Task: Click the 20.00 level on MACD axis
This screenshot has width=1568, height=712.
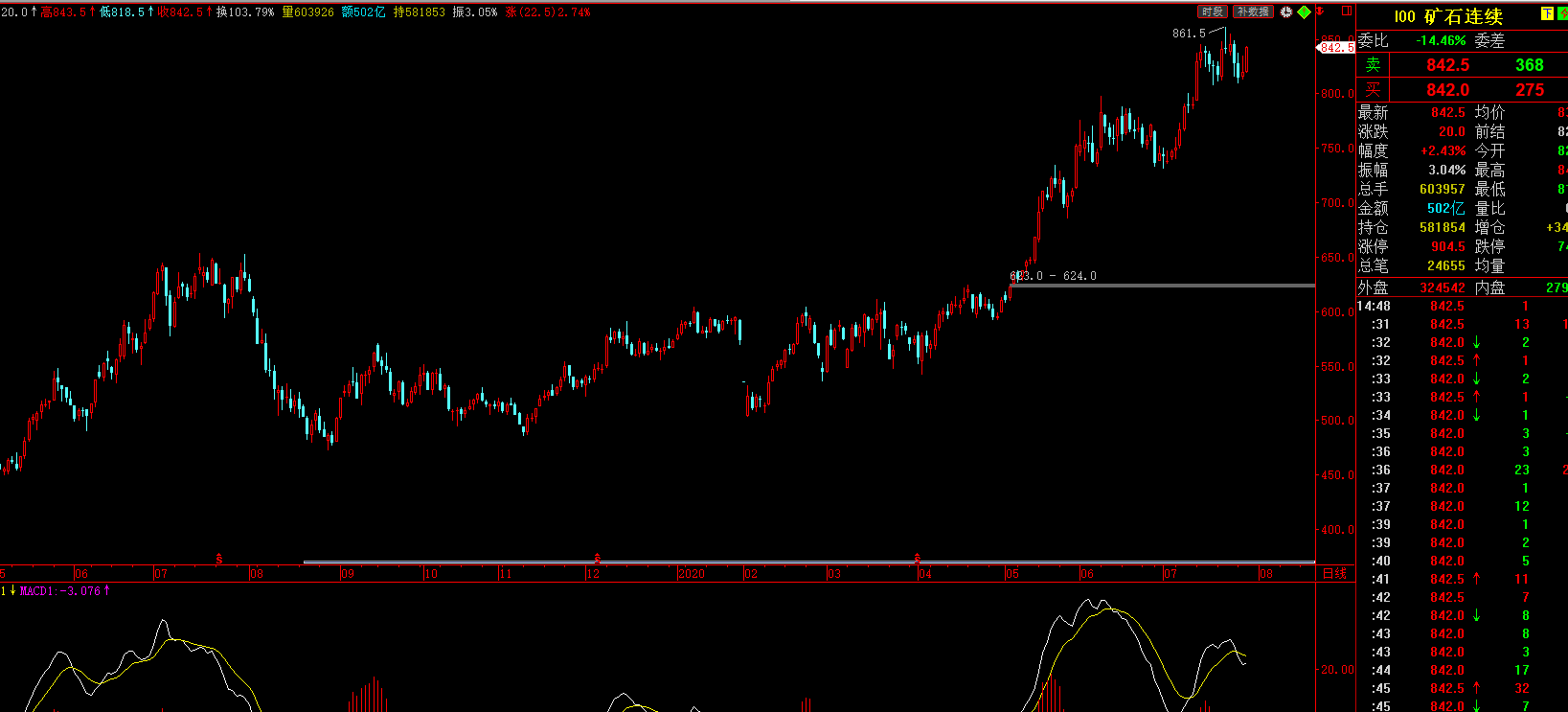Action: pyautogui.click(x=1338, y=670)
